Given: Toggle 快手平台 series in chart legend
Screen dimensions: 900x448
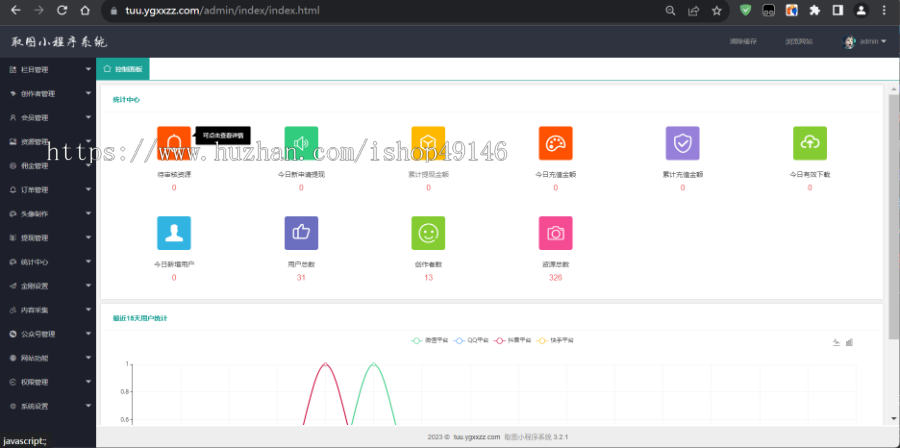Looking at the screenshot, I should (x=554, y=340).
